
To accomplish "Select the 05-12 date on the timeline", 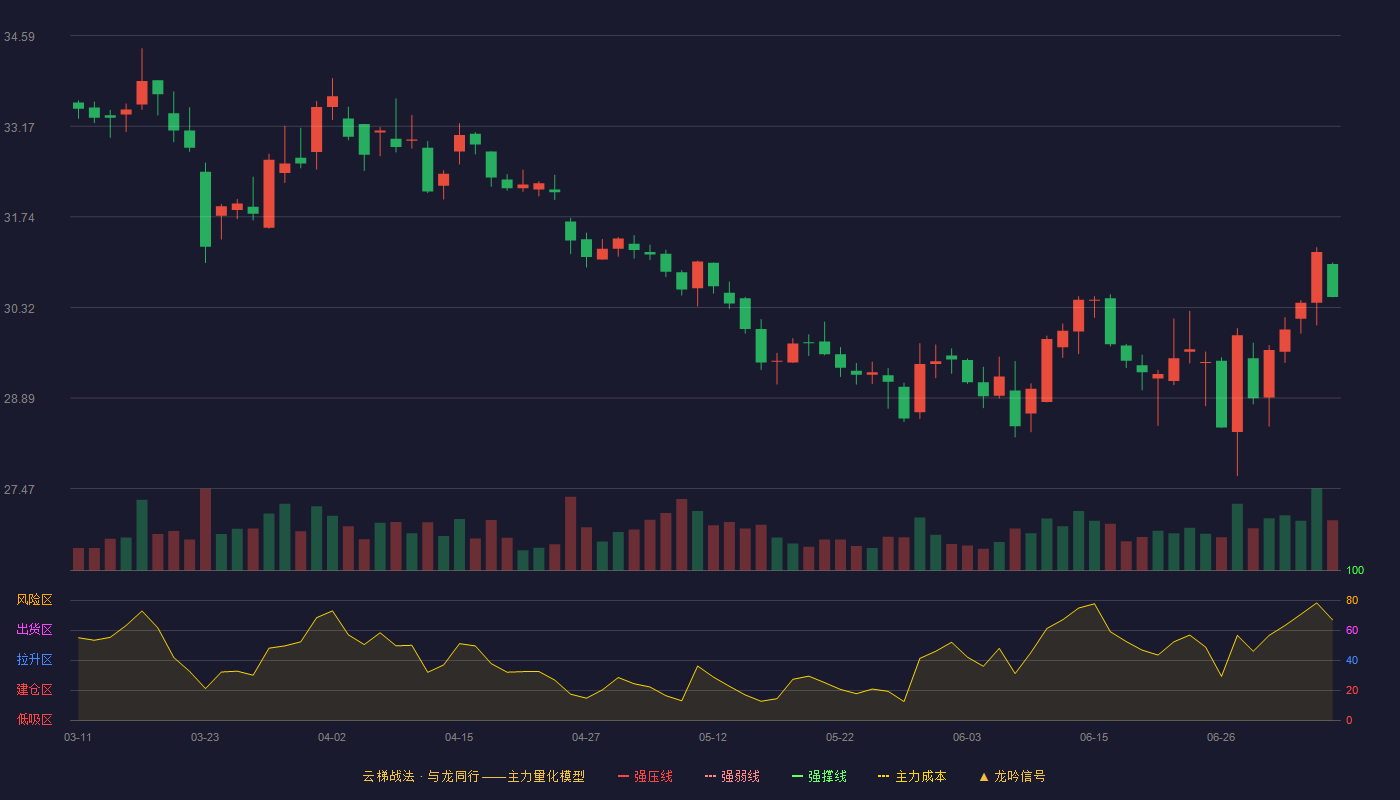I will point(713,737).
